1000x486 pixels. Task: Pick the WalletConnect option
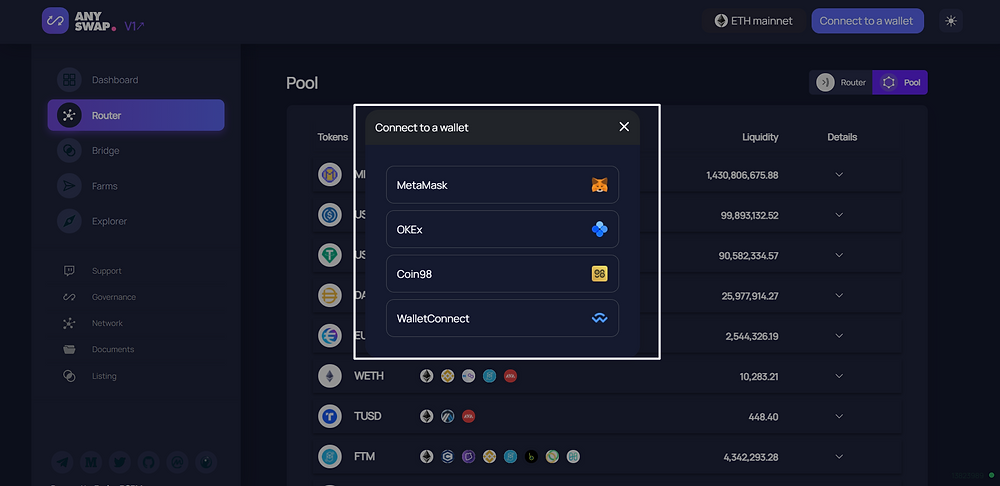click(x=502, y=318)
